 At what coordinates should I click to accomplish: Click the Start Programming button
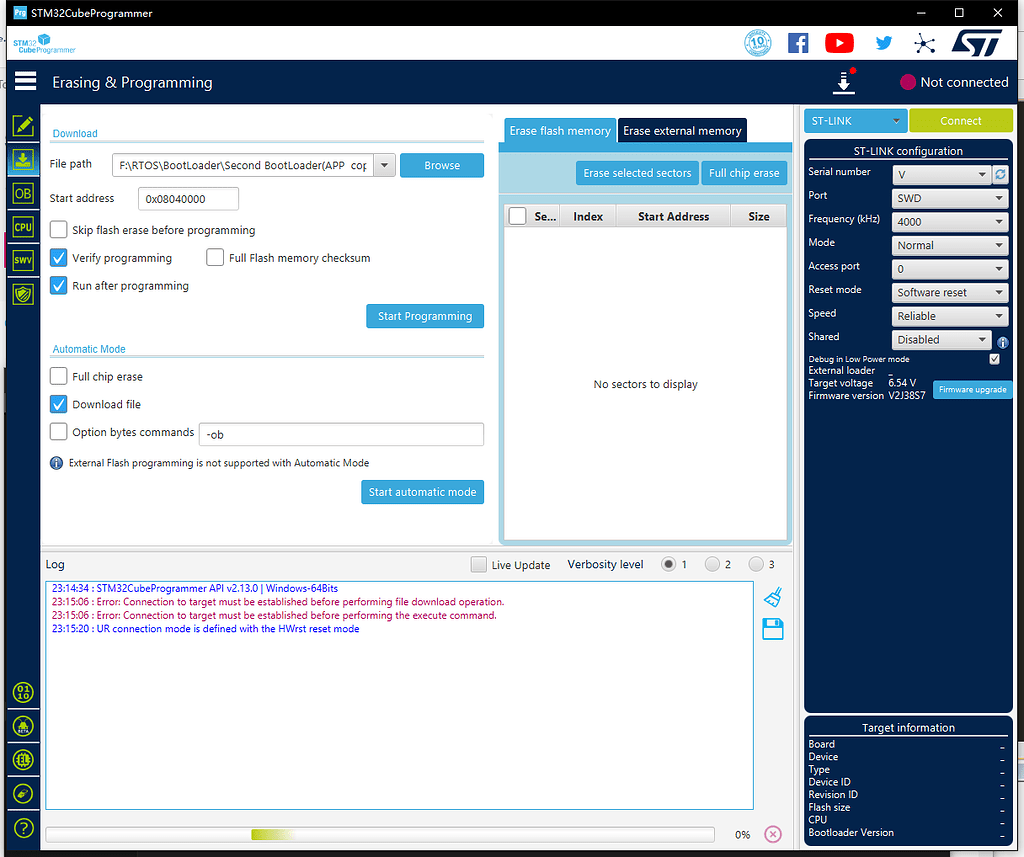424,316
